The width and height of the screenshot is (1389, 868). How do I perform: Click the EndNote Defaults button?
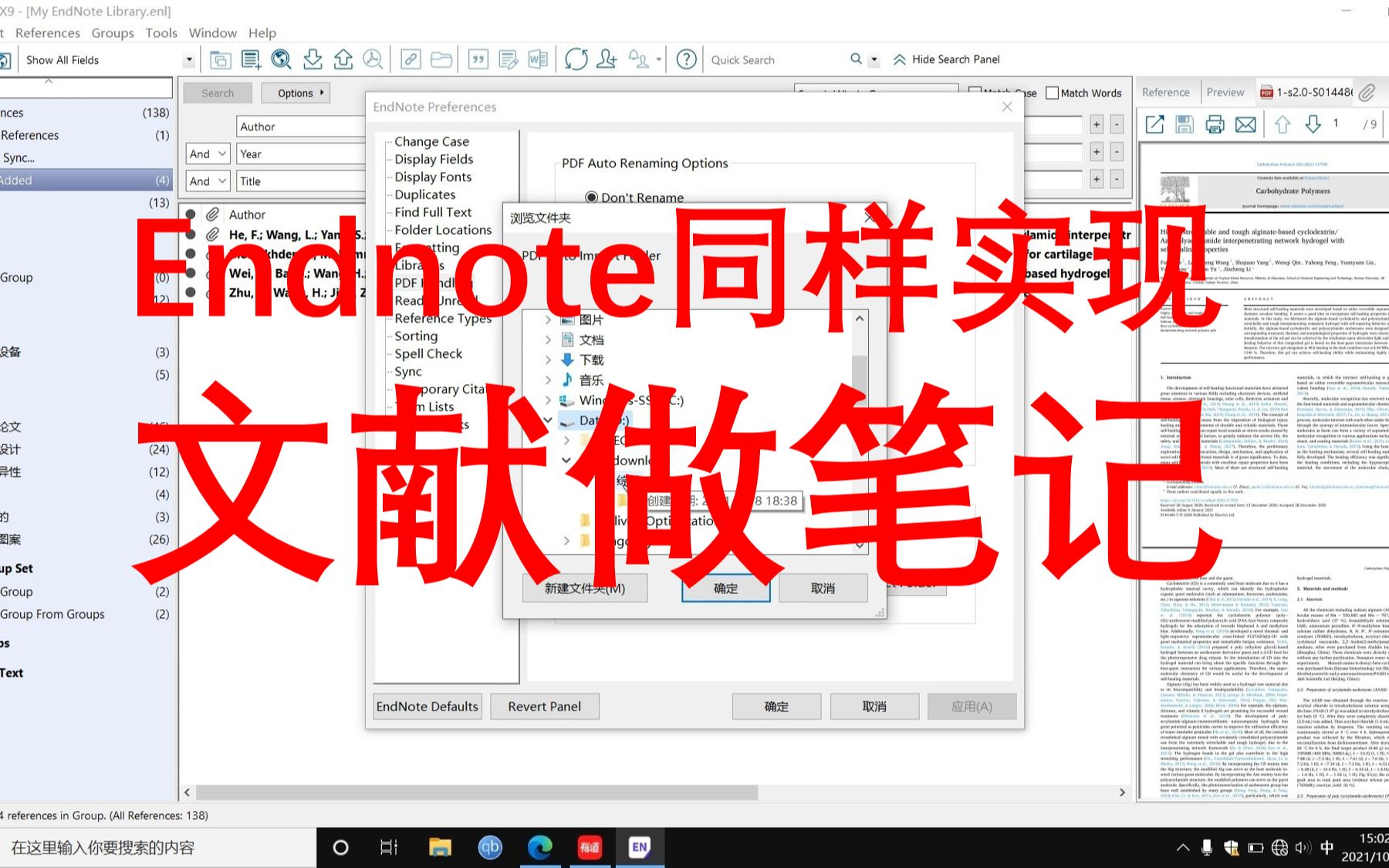click(426, 706)
